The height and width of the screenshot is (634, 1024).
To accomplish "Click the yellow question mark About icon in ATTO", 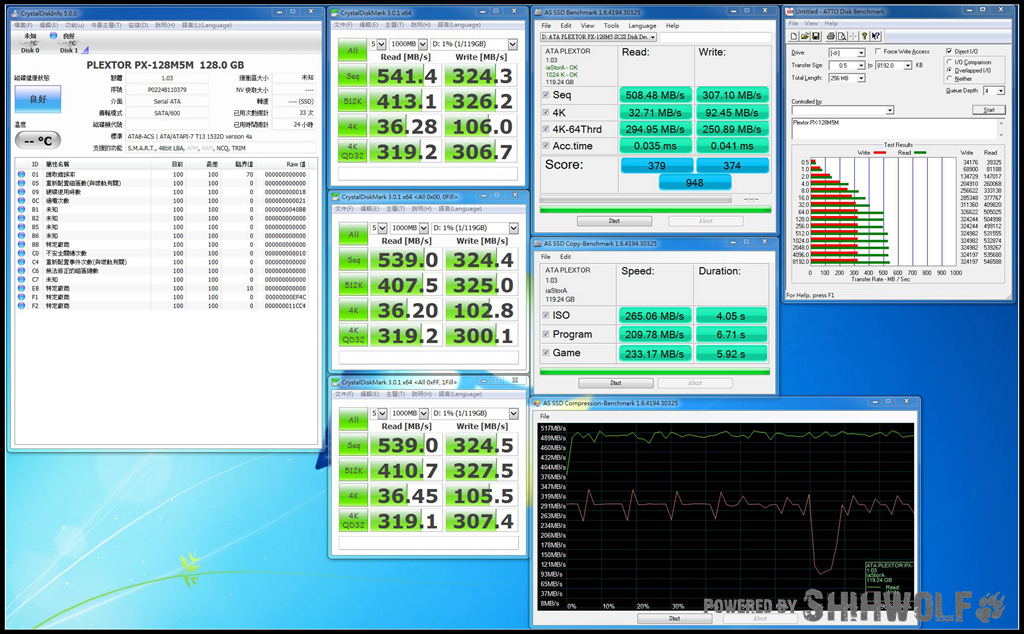I will pos(865,37).
